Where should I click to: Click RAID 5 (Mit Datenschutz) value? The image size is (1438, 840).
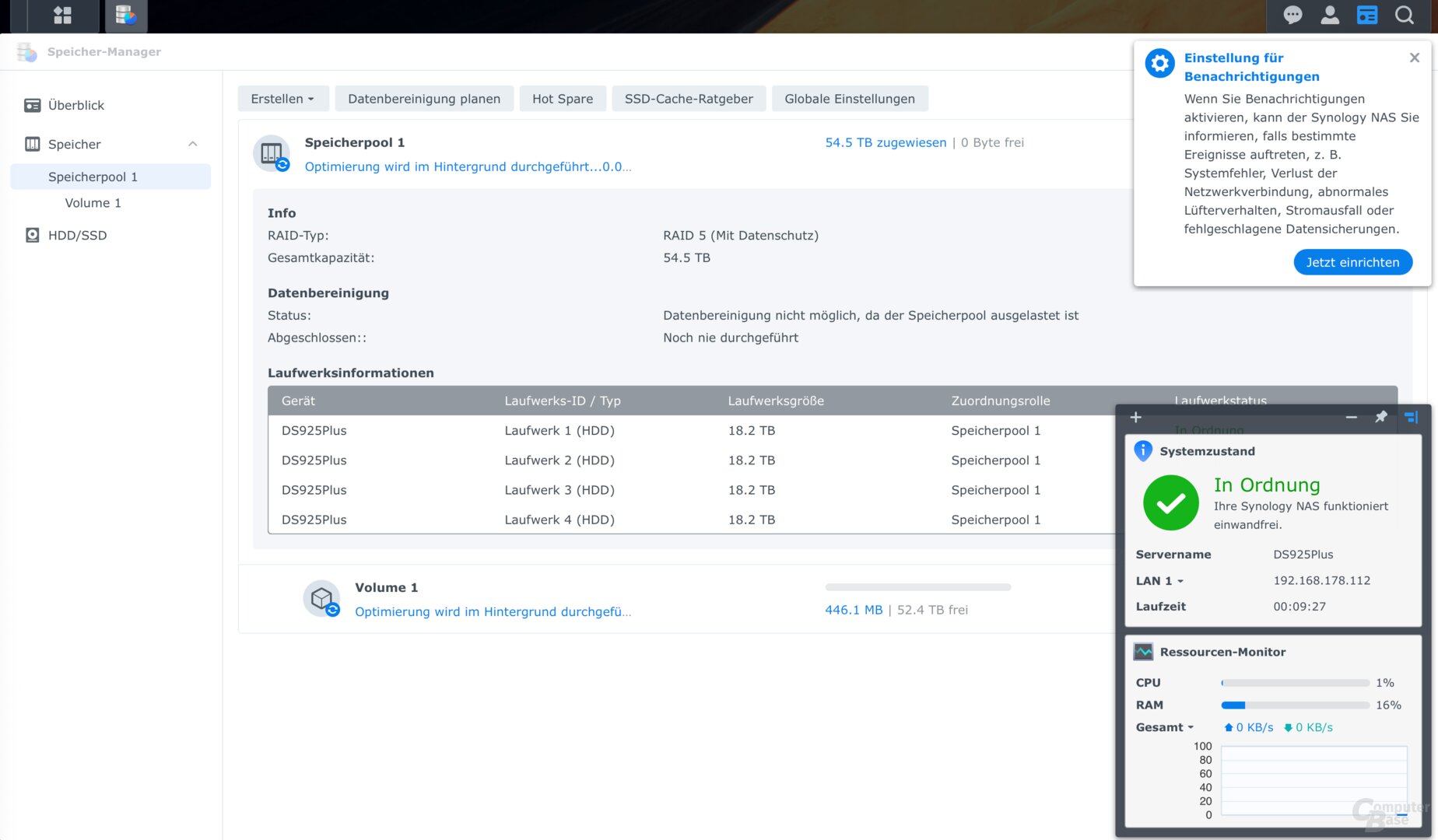[x=740, y=236]
